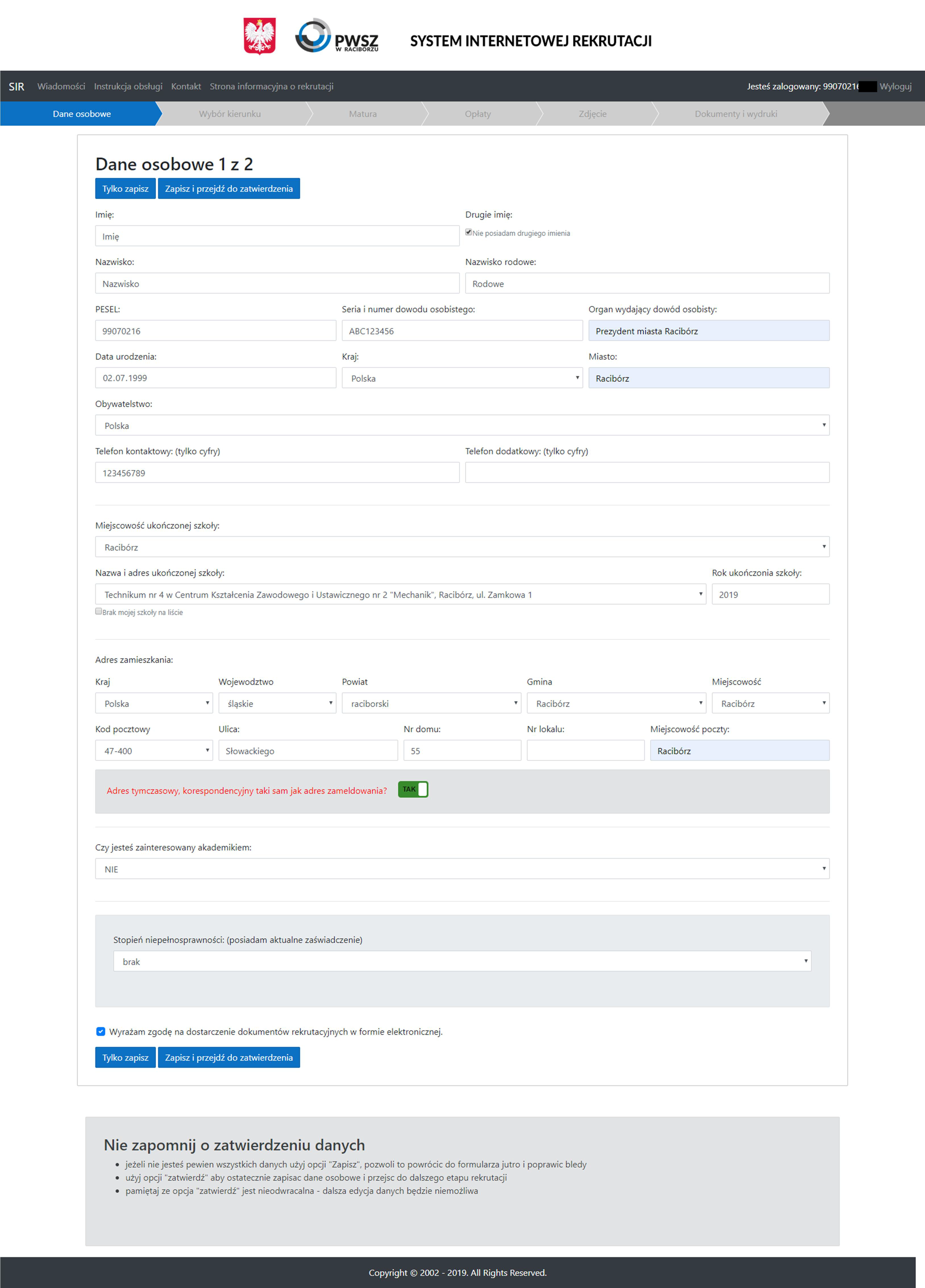
Task: Click the 'Data urodzenia' field
Action: [x=215, y=378]
